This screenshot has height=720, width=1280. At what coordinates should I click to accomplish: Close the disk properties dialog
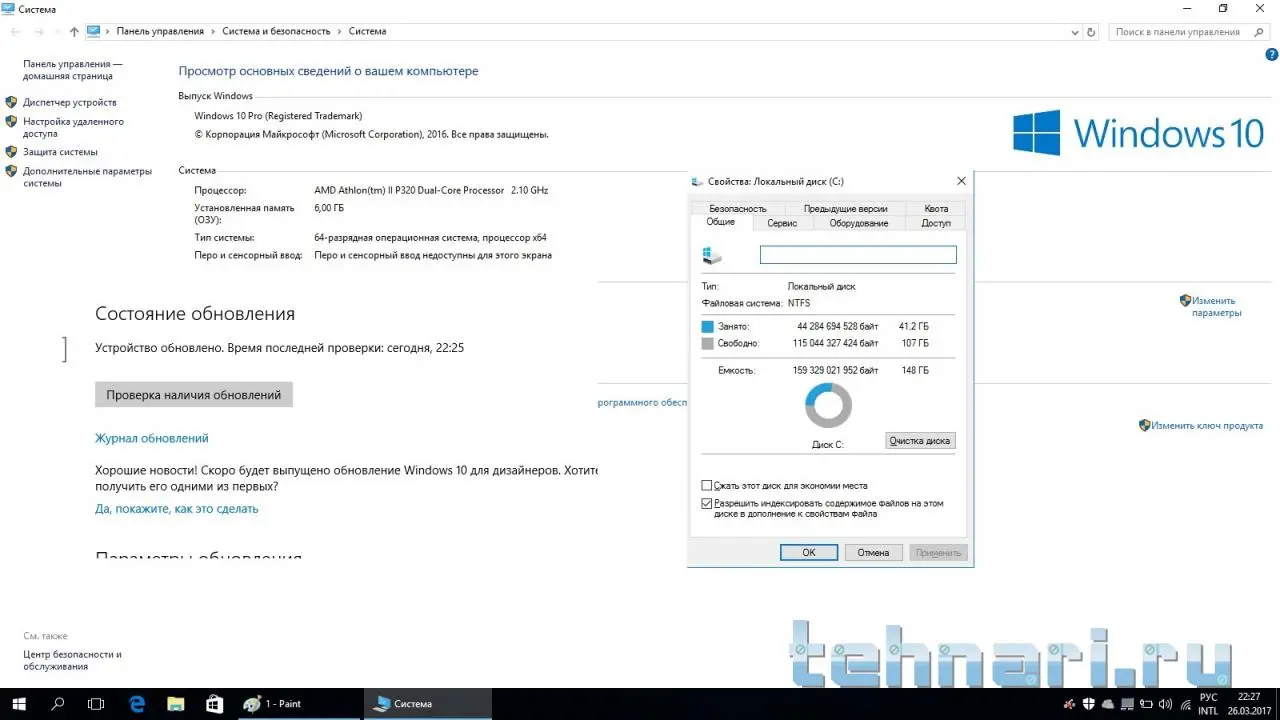[961, 181]
